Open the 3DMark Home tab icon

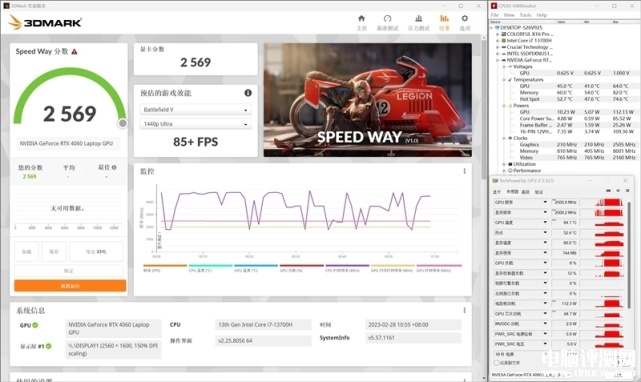point(361,18)
